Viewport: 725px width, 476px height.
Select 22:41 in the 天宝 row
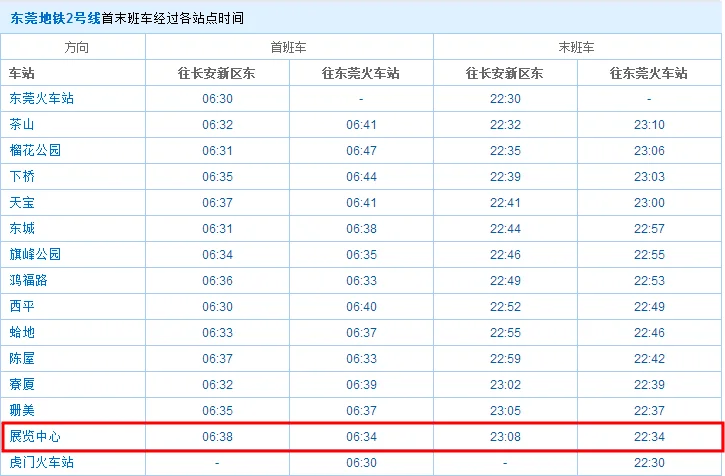(x=505, y=203)
